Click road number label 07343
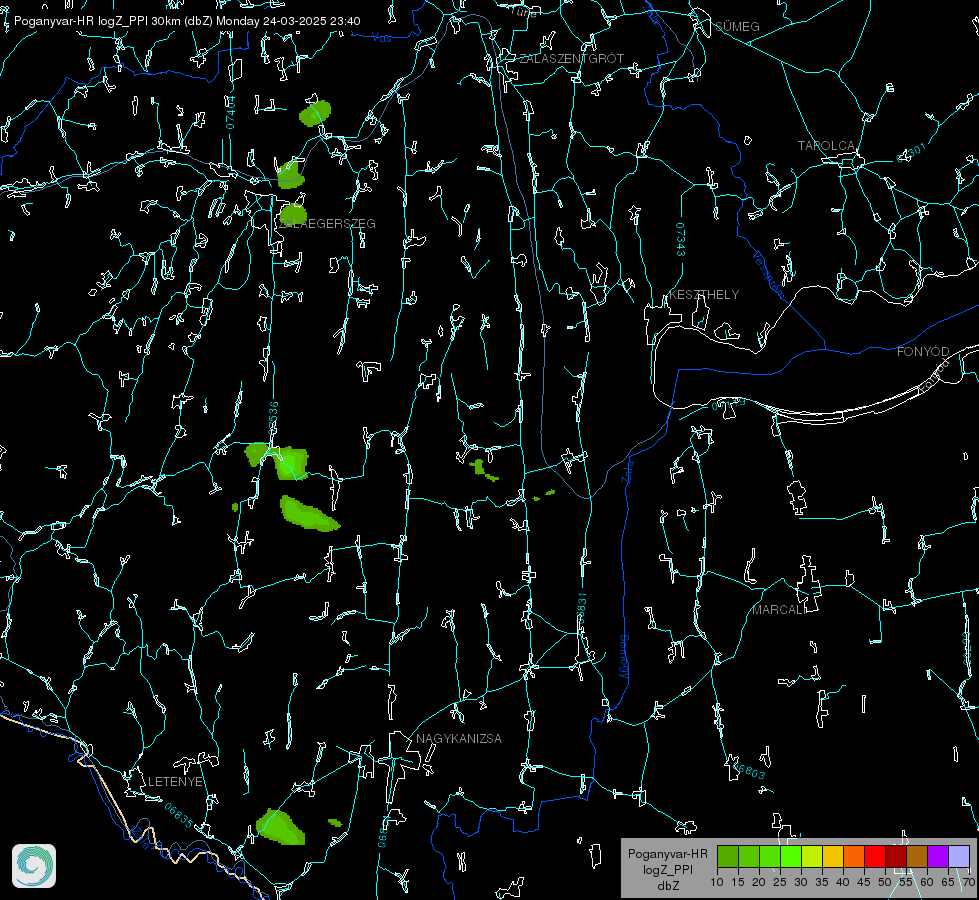This screenshot has height=900, width=979. point(680,240)
